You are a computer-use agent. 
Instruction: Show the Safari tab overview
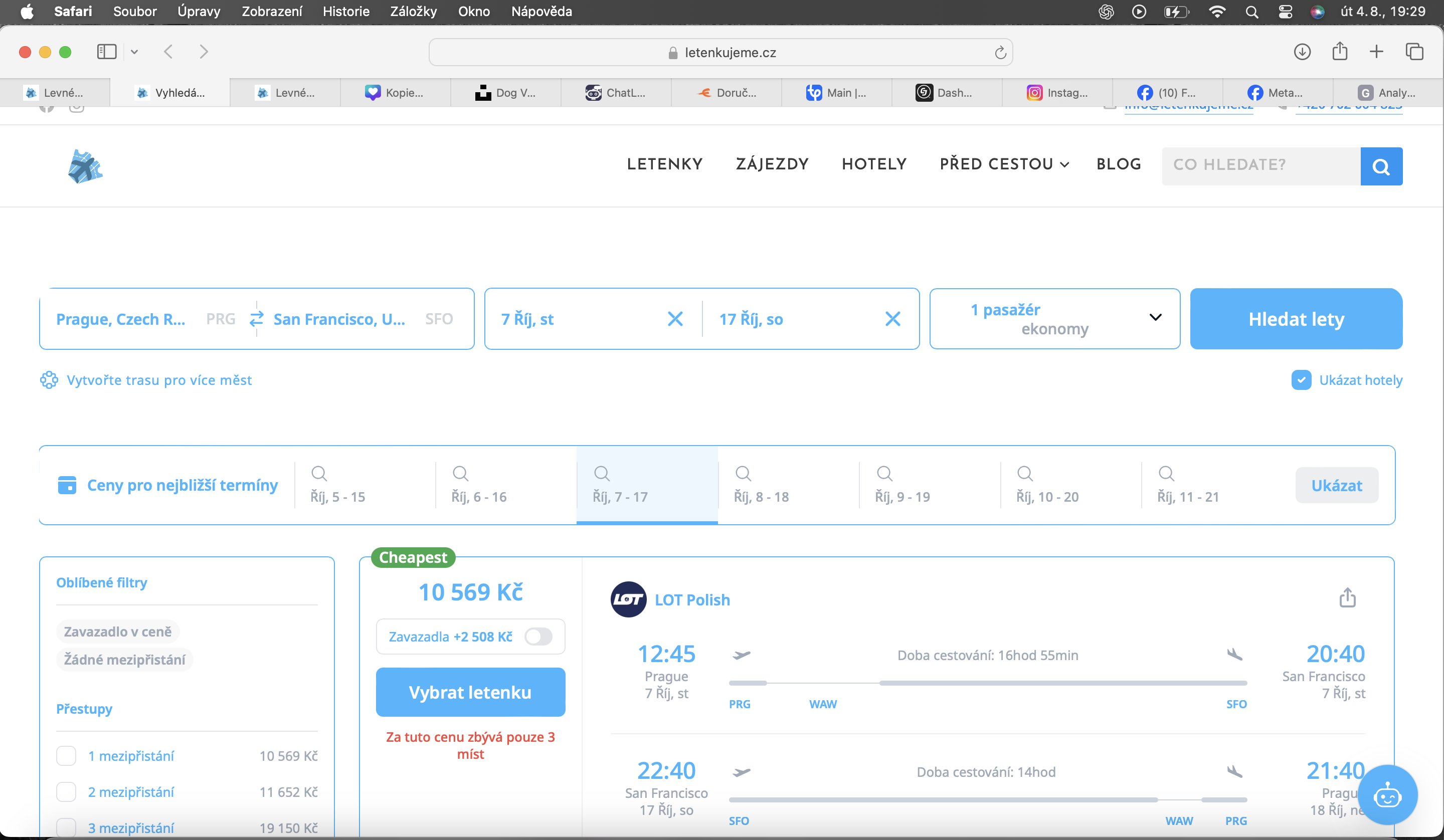pos(1414,52)
